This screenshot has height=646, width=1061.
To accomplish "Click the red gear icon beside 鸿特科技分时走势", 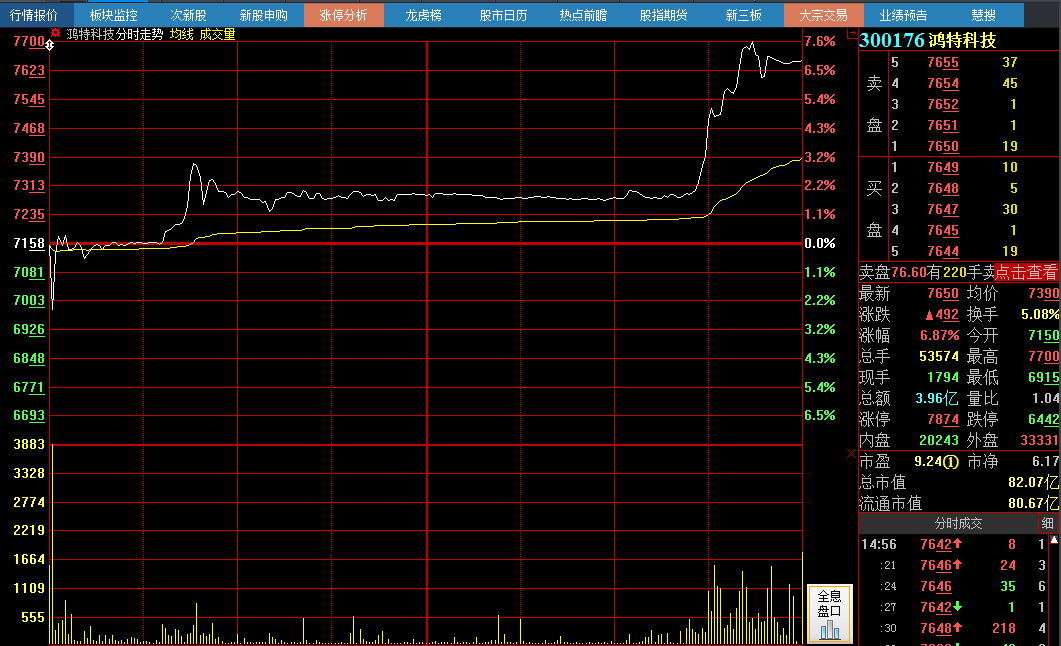I will point(55,33).
